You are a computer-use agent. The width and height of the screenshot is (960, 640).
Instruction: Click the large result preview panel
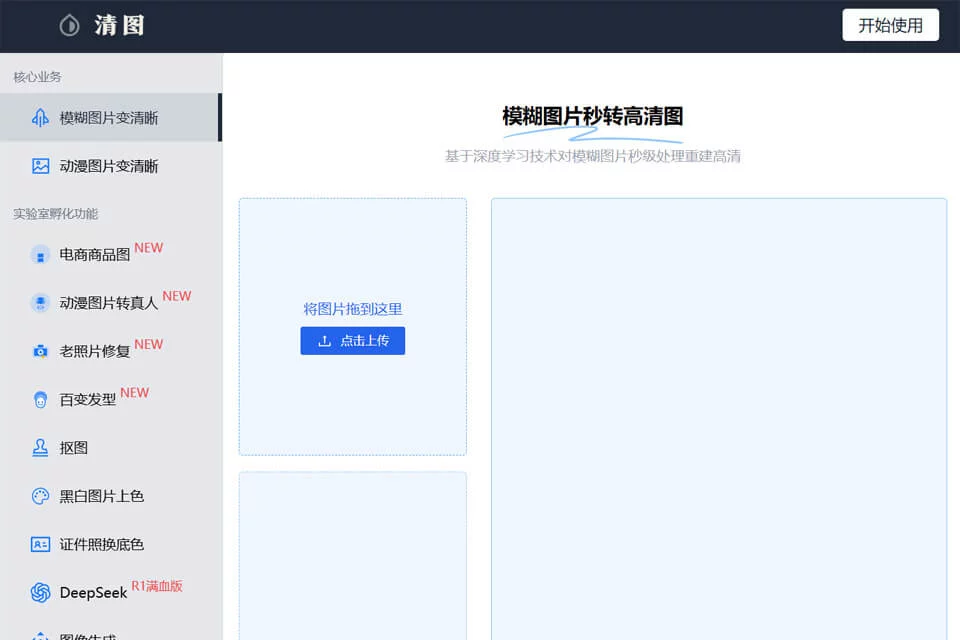719,419
